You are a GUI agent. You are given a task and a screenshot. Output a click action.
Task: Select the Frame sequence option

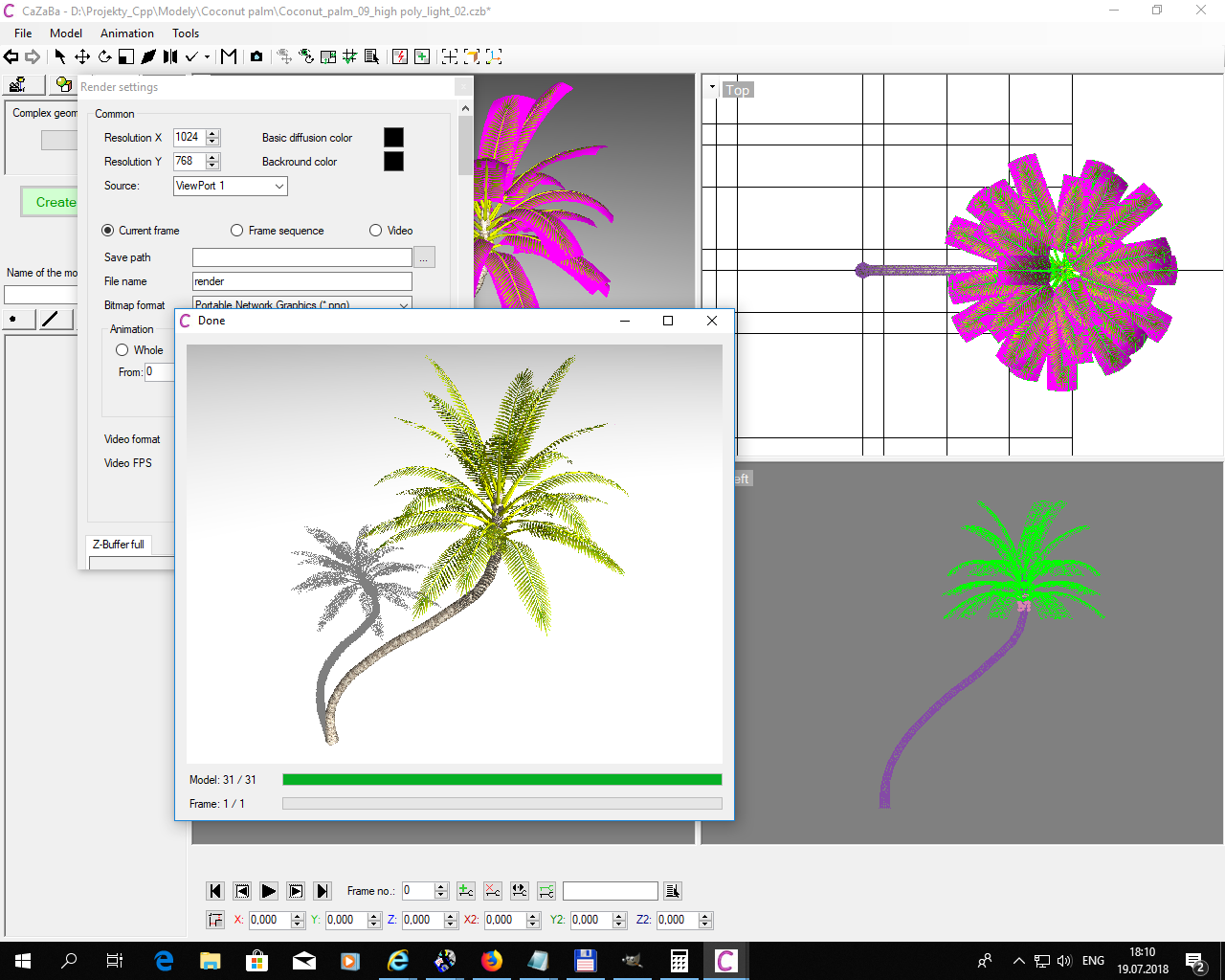coord(237,231)
